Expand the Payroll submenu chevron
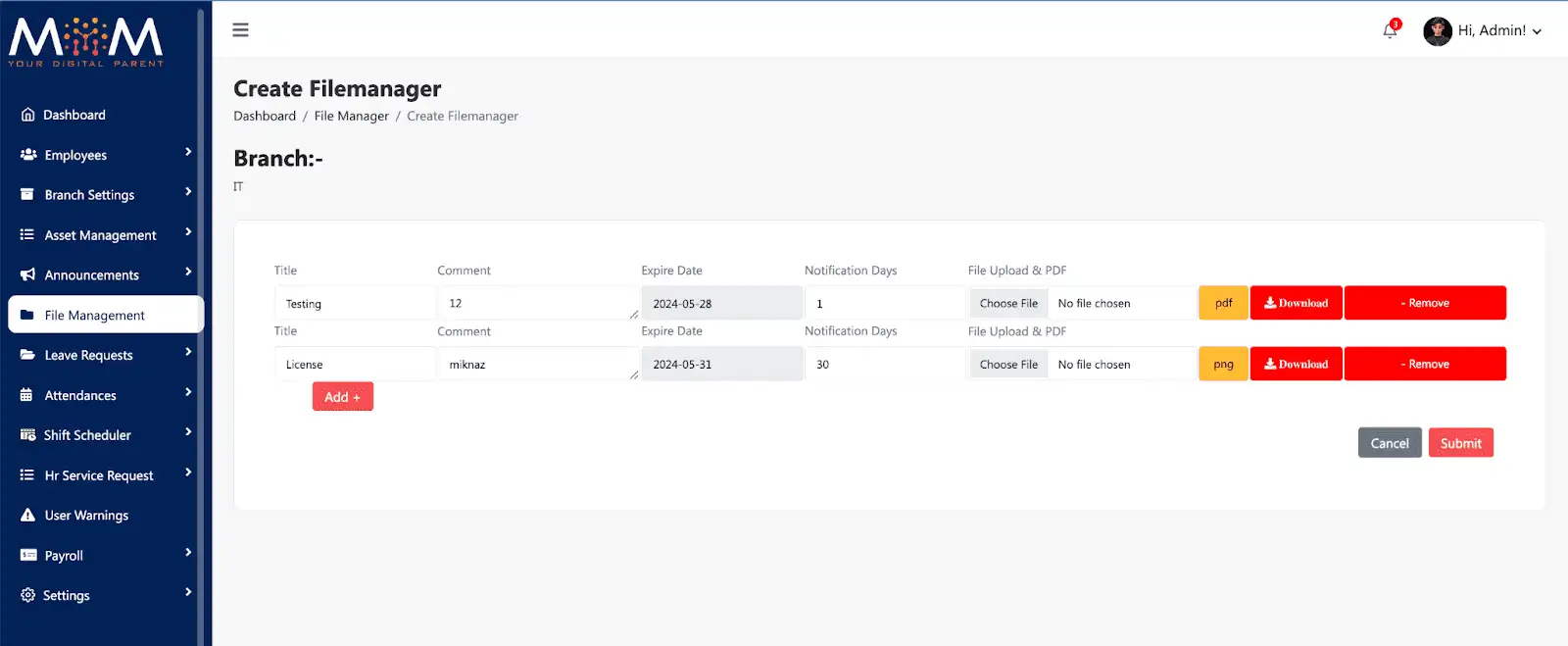 (x=188, y=553)
